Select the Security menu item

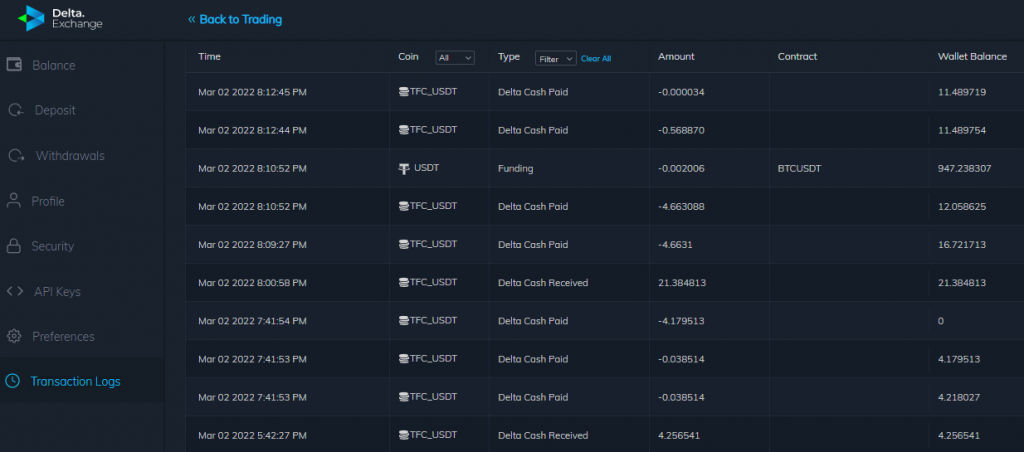tap(52, 246)
